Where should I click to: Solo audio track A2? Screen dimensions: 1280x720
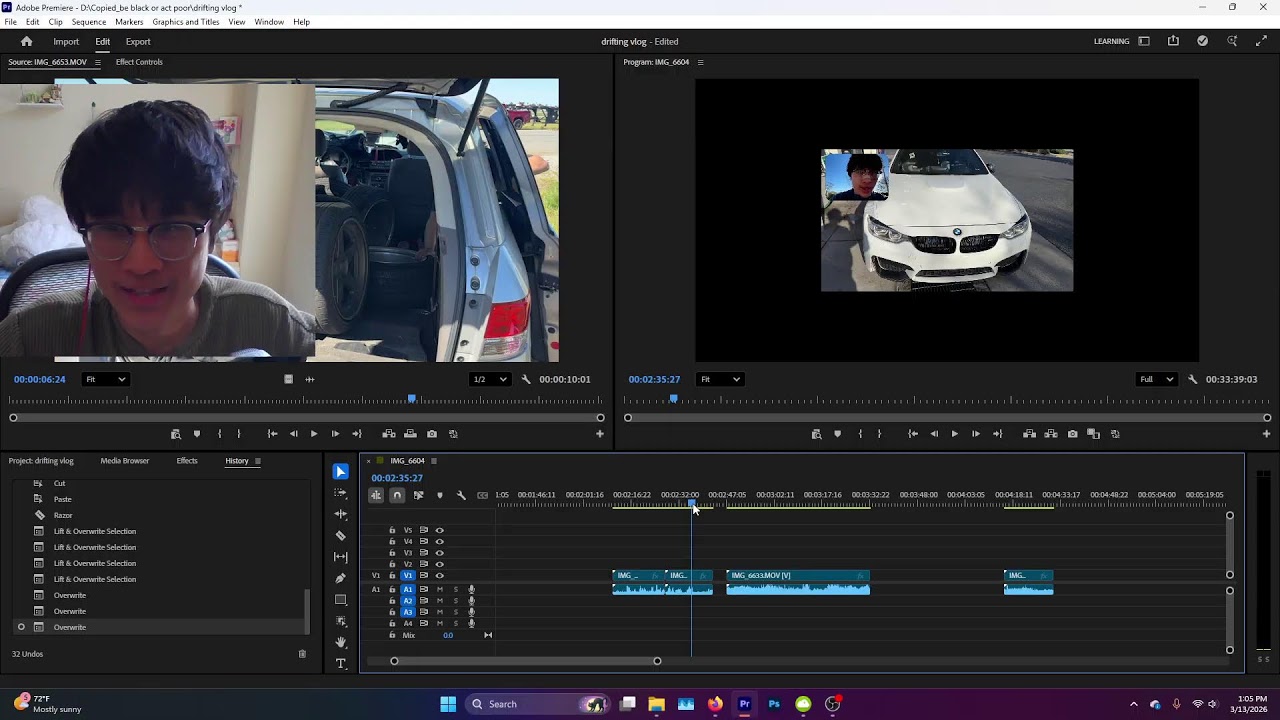[x=456, y=601]
